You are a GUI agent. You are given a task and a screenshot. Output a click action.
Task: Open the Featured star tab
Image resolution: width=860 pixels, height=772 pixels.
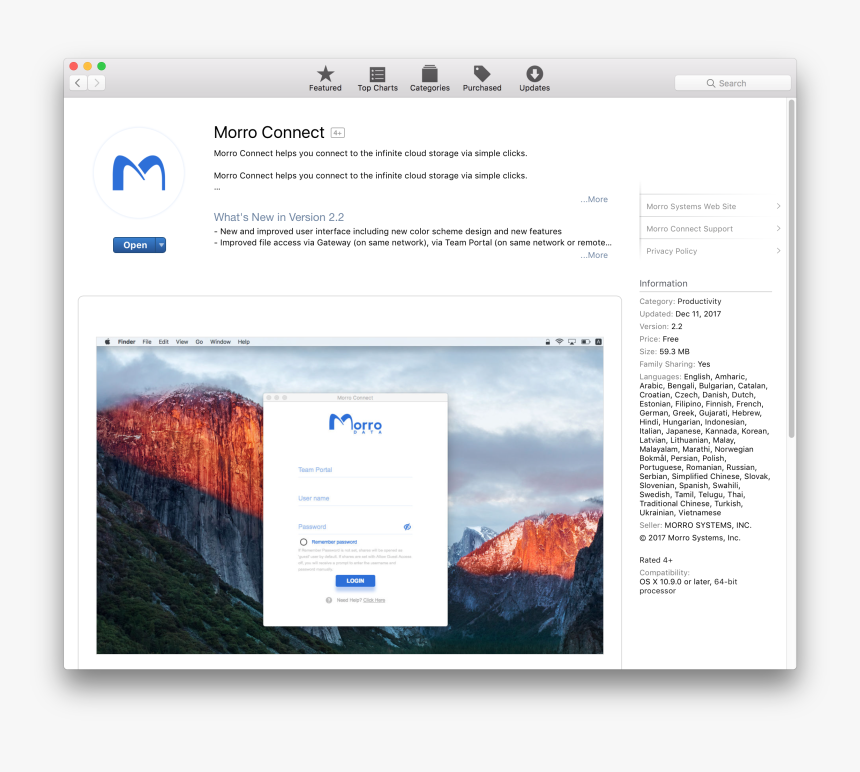tap(325, 79)
